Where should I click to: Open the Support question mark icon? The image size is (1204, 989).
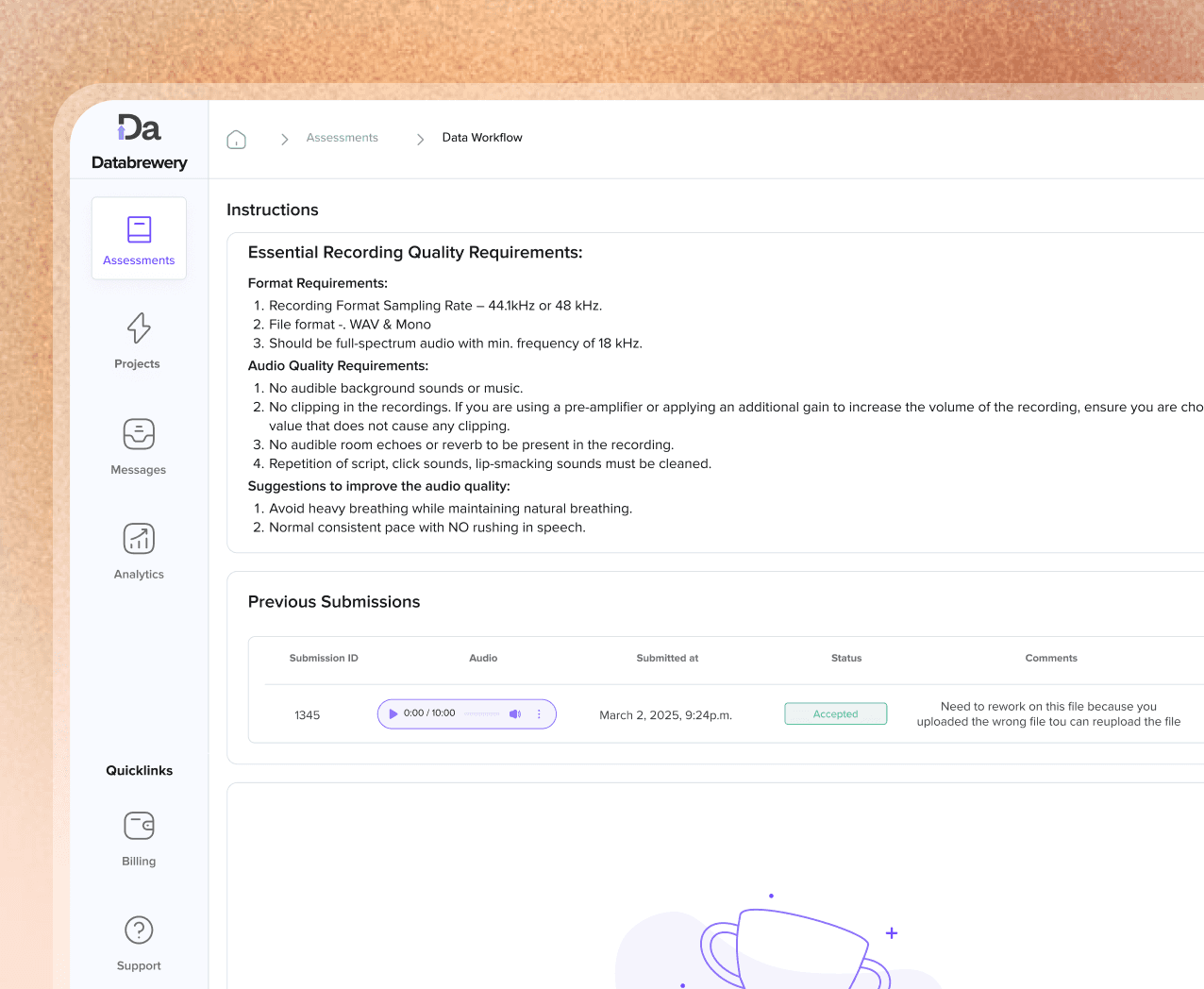point(139,930)
